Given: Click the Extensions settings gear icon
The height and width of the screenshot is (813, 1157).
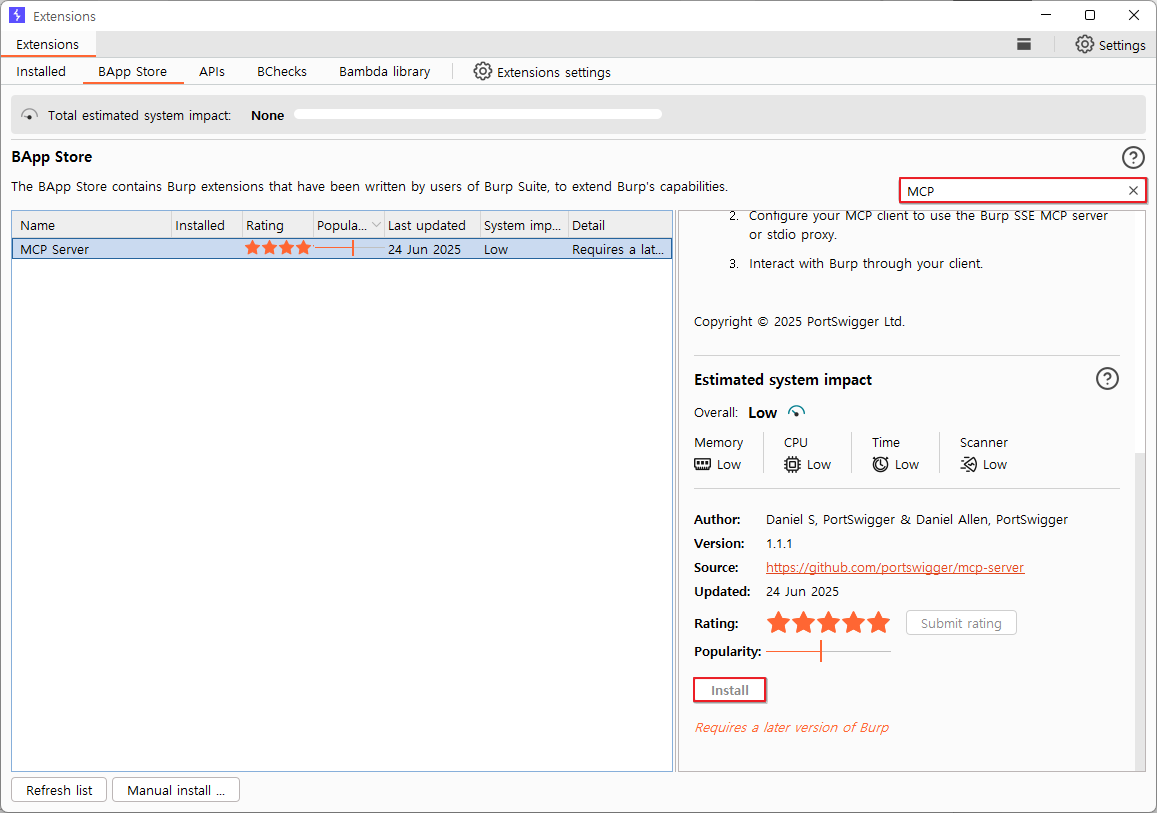Looking at the screenshot, I should 483,72.
